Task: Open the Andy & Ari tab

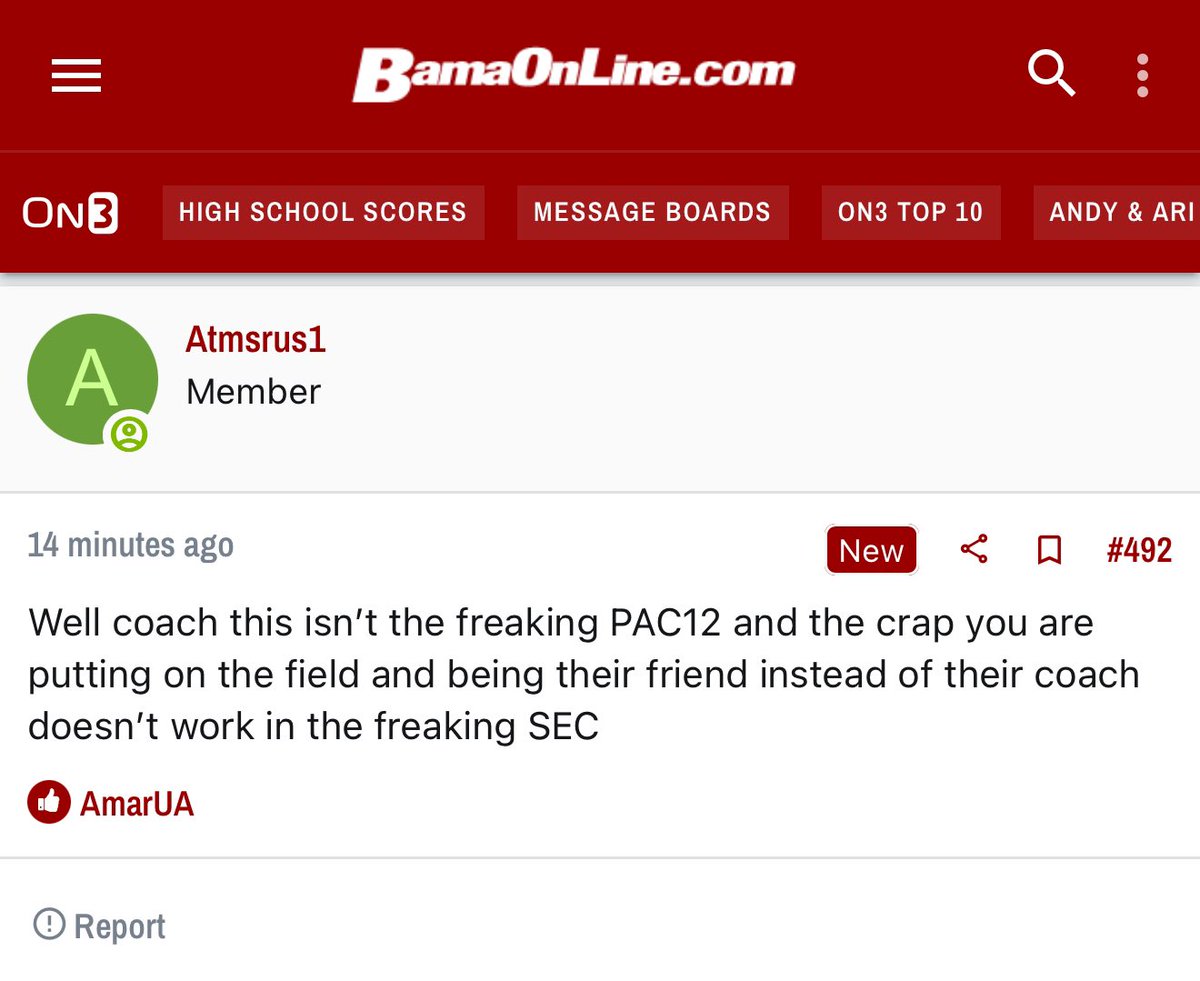Action: [1116, 212]
